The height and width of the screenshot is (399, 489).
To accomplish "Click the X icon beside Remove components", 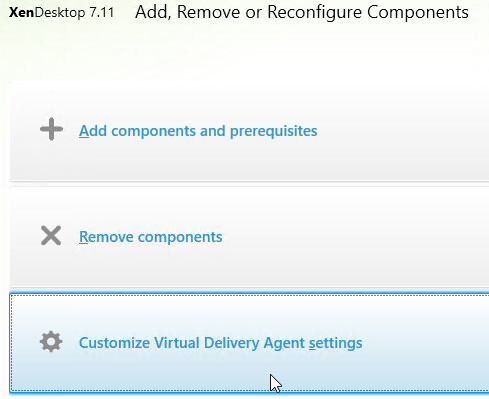I will click(x=51, y=236).
